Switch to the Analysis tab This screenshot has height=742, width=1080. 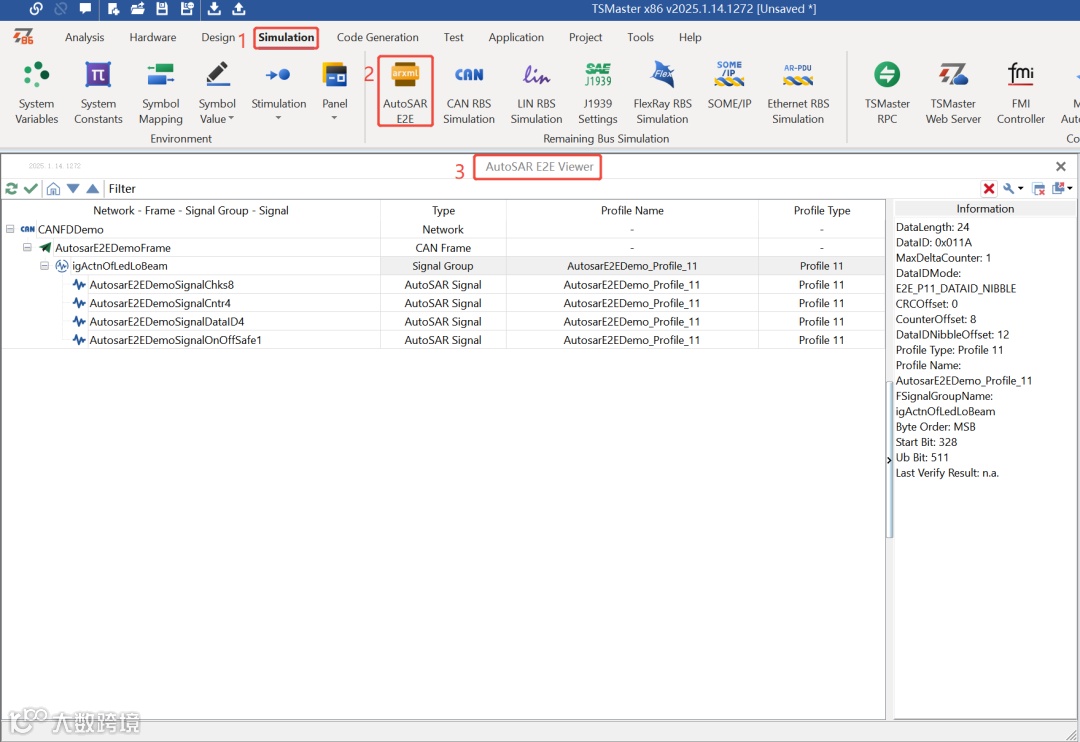pyautogui.click(x=85, y=37)
